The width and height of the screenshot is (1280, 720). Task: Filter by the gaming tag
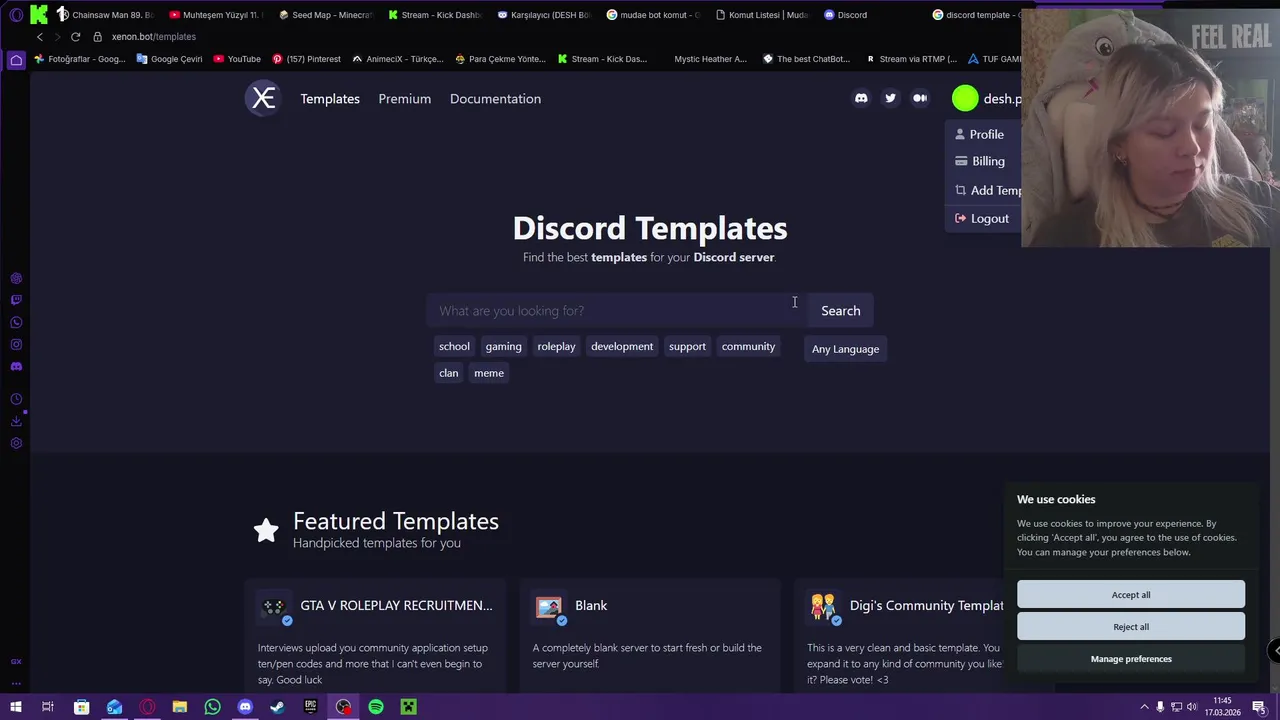[503, 346]
